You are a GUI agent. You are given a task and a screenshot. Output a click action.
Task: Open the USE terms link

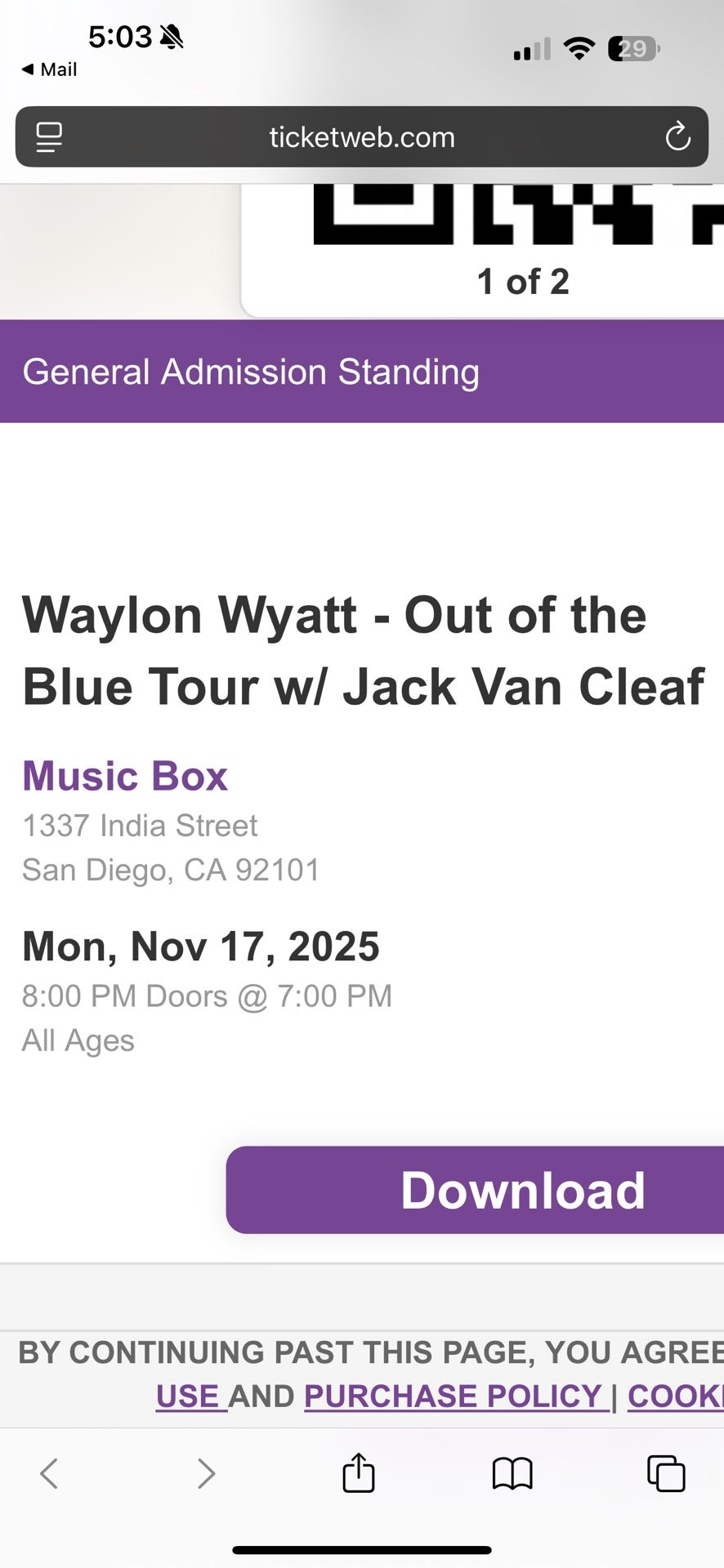[x=189, y=1396]
